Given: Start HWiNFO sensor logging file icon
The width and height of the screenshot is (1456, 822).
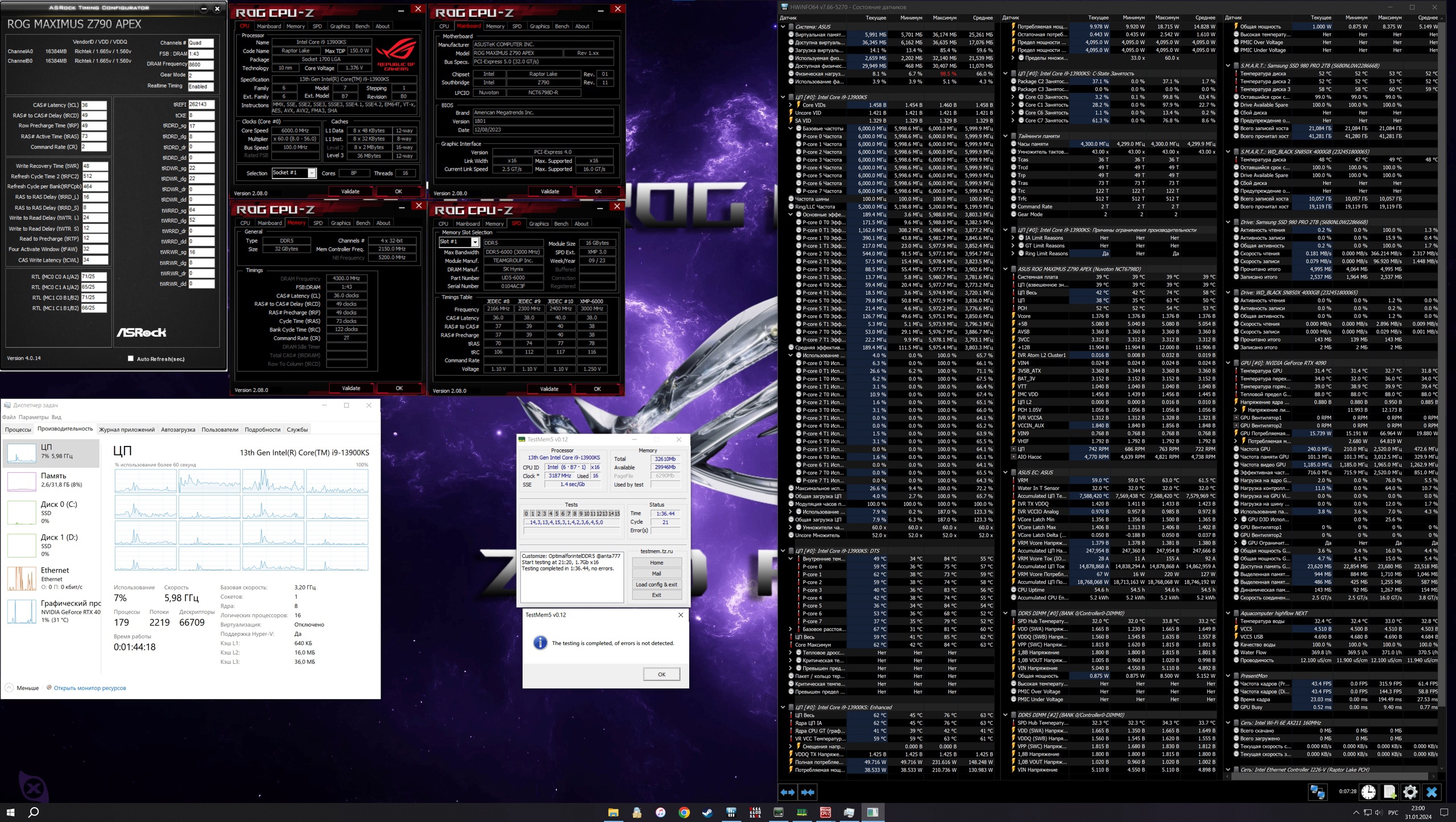Looking at the screenshot, I should coord(1389,792).
